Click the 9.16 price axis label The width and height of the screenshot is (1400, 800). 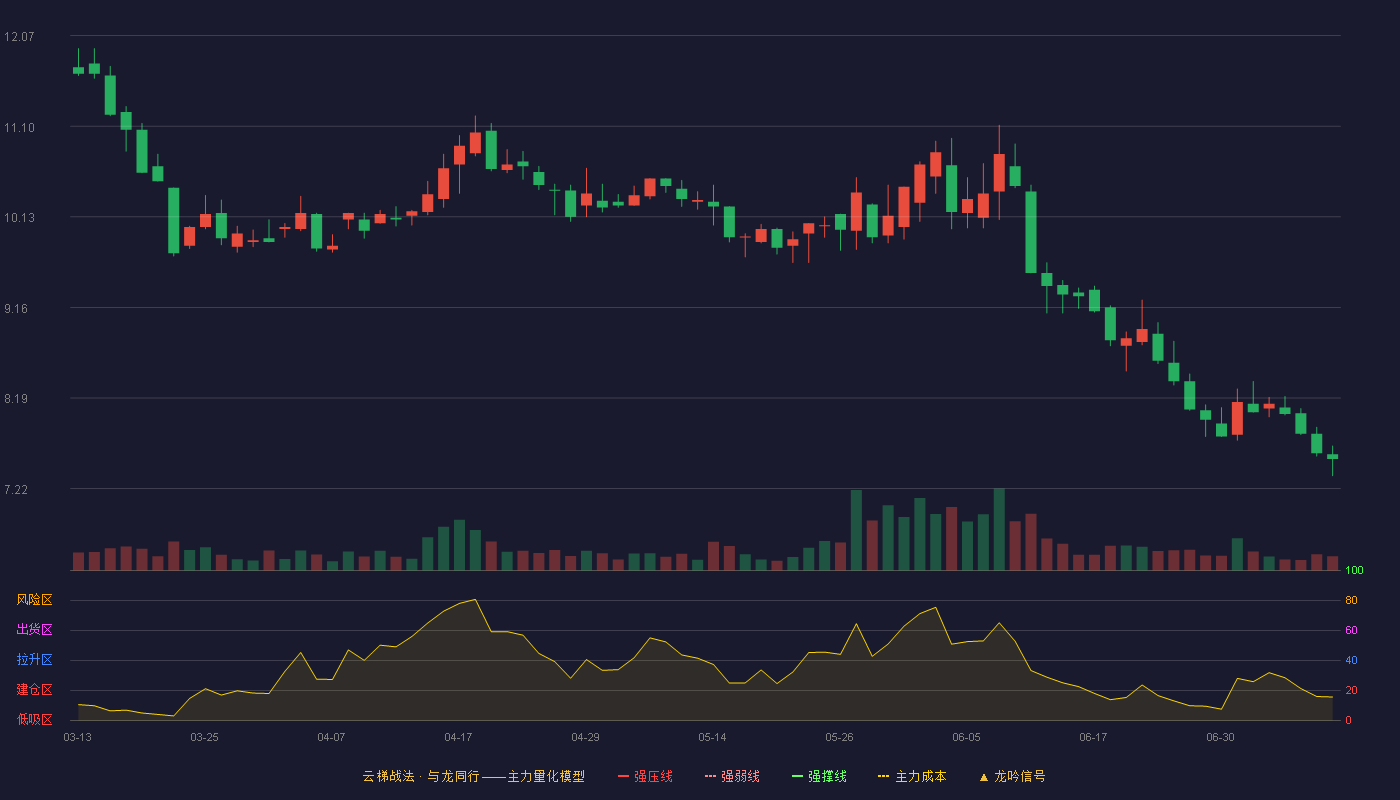click(17, 309)
